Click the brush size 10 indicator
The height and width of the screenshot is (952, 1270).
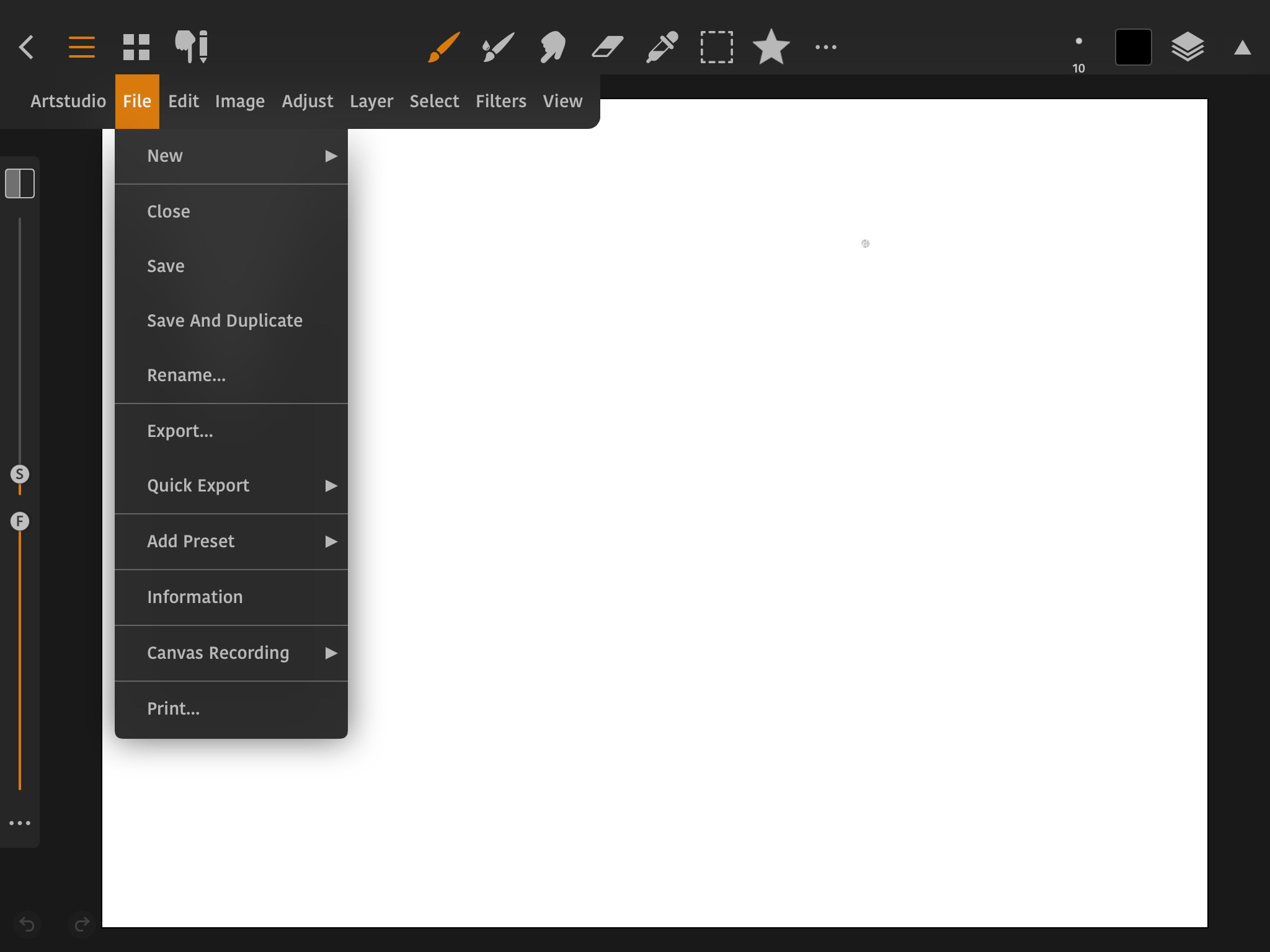coord(1078,53)
